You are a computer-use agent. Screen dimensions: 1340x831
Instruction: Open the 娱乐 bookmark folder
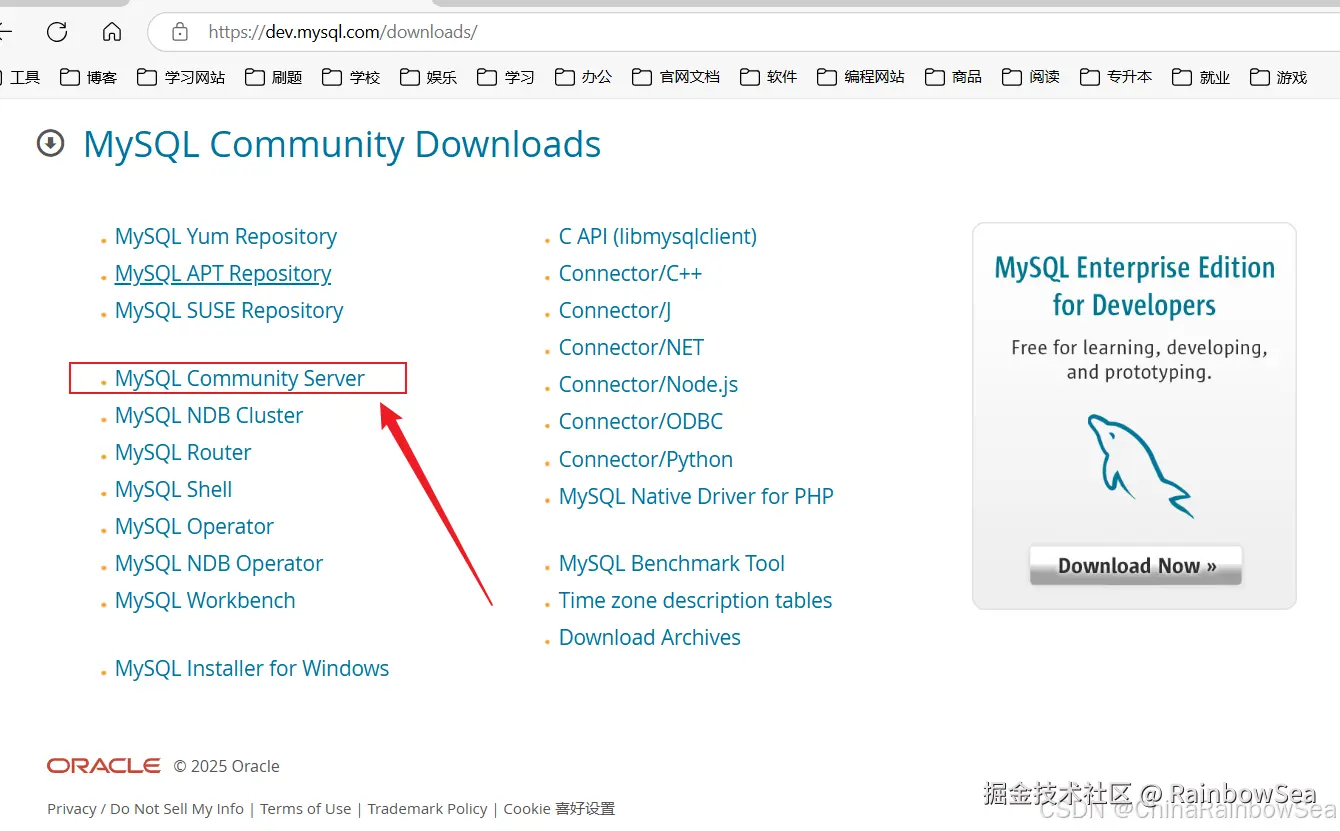(428, 77)
